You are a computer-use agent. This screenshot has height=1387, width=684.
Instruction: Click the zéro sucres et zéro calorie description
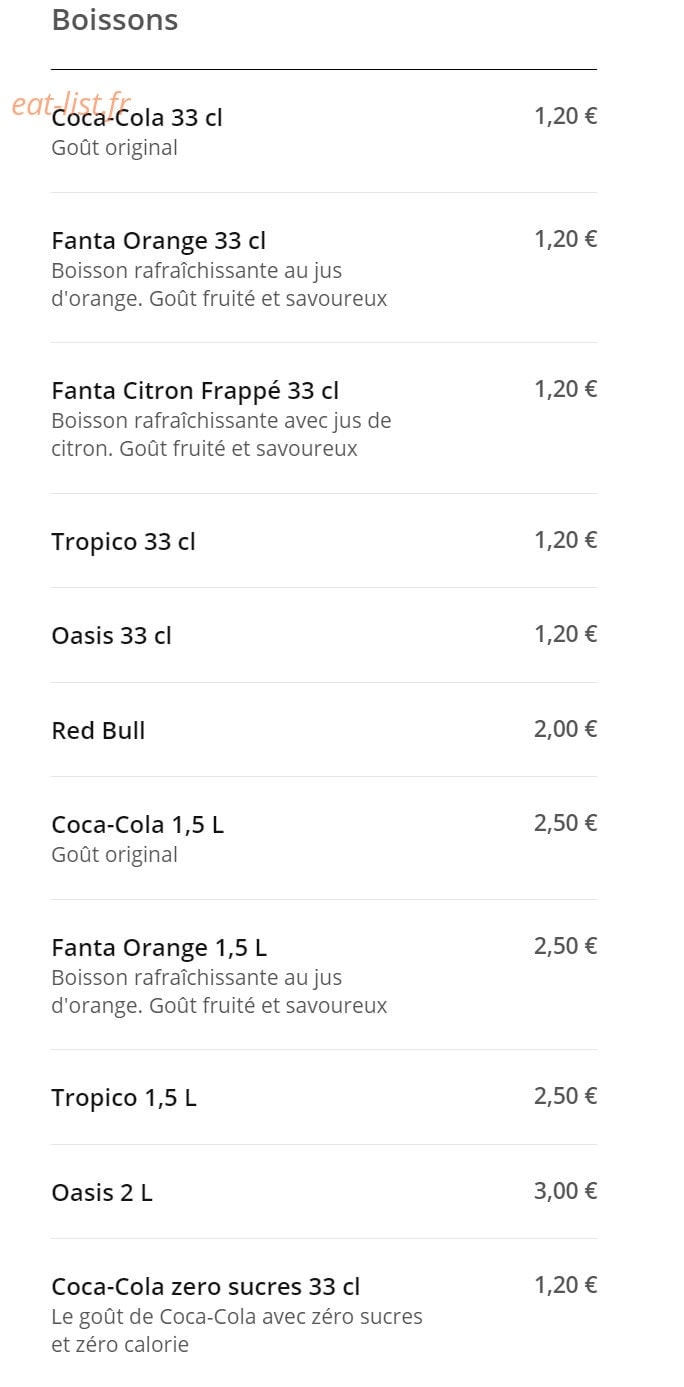click(237, 1330)
